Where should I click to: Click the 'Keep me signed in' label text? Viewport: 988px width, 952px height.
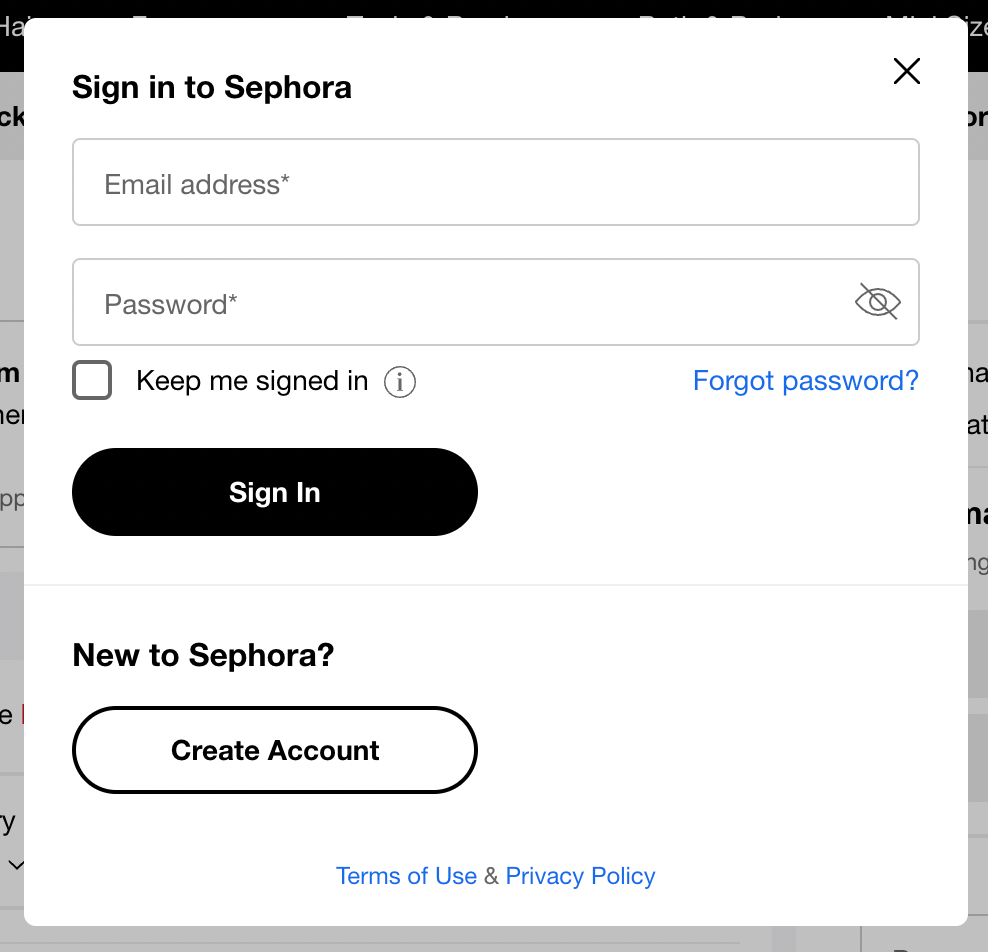tap(252, 381)
